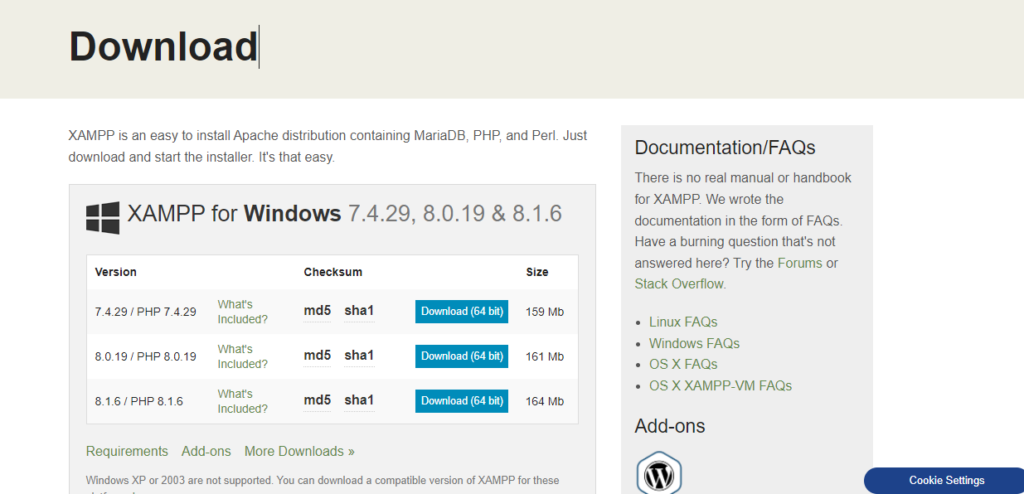Visit the Forums link
The width and height of the screenshot is (1024, 494).
(800, 263)
